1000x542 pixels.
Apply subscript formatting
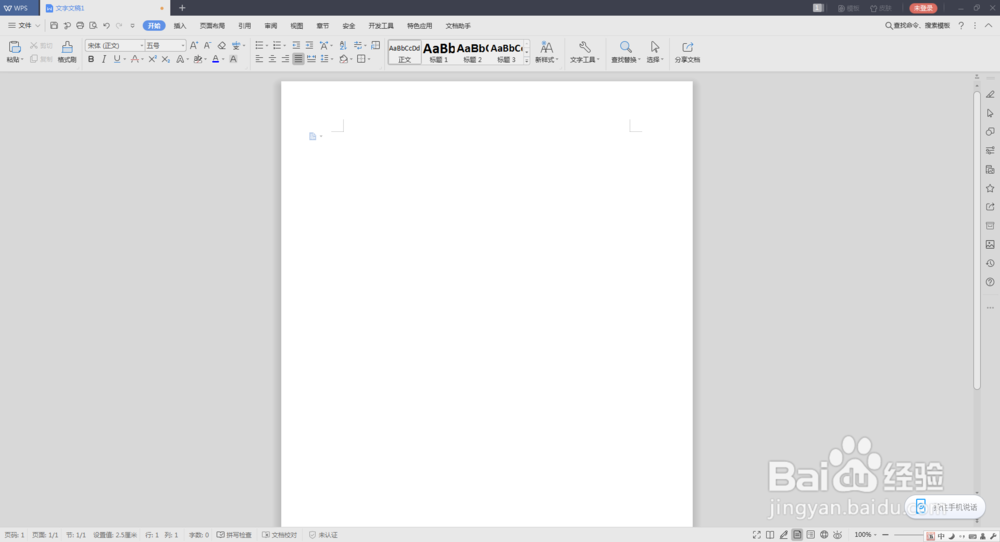(166, 59)
